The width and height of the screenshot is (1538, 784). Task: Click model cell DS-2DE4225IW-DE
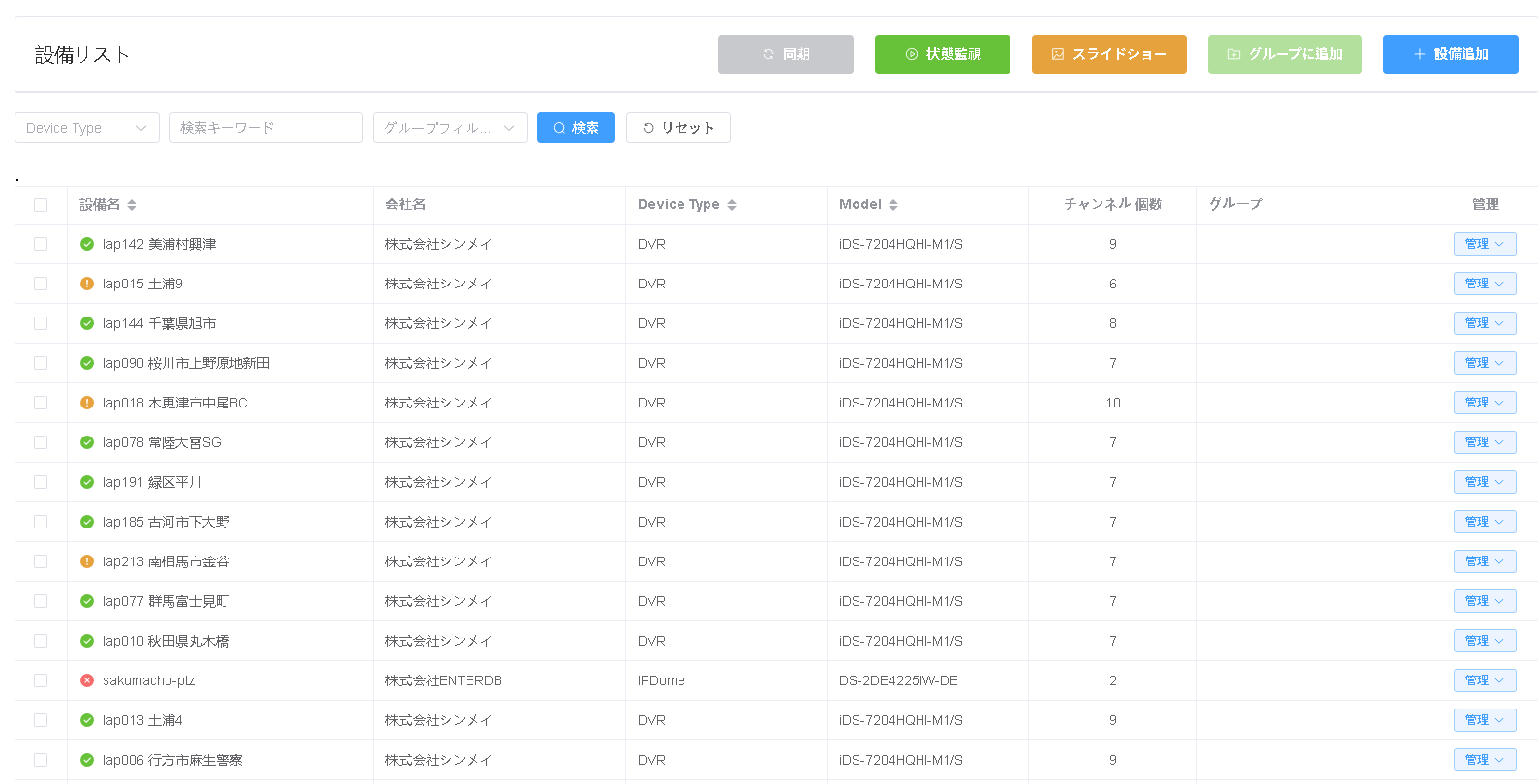click(x=898, y=680)
